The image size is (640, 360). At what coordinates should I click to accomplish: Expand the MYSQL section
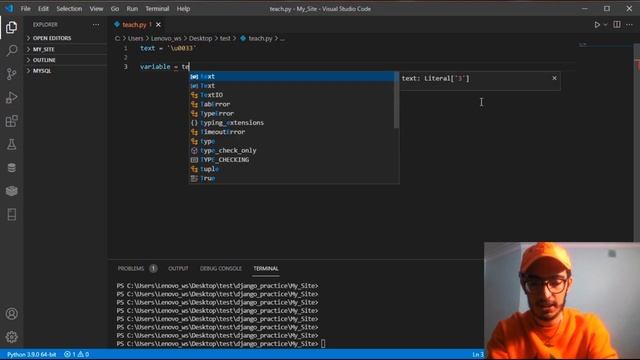click(65, 71)
